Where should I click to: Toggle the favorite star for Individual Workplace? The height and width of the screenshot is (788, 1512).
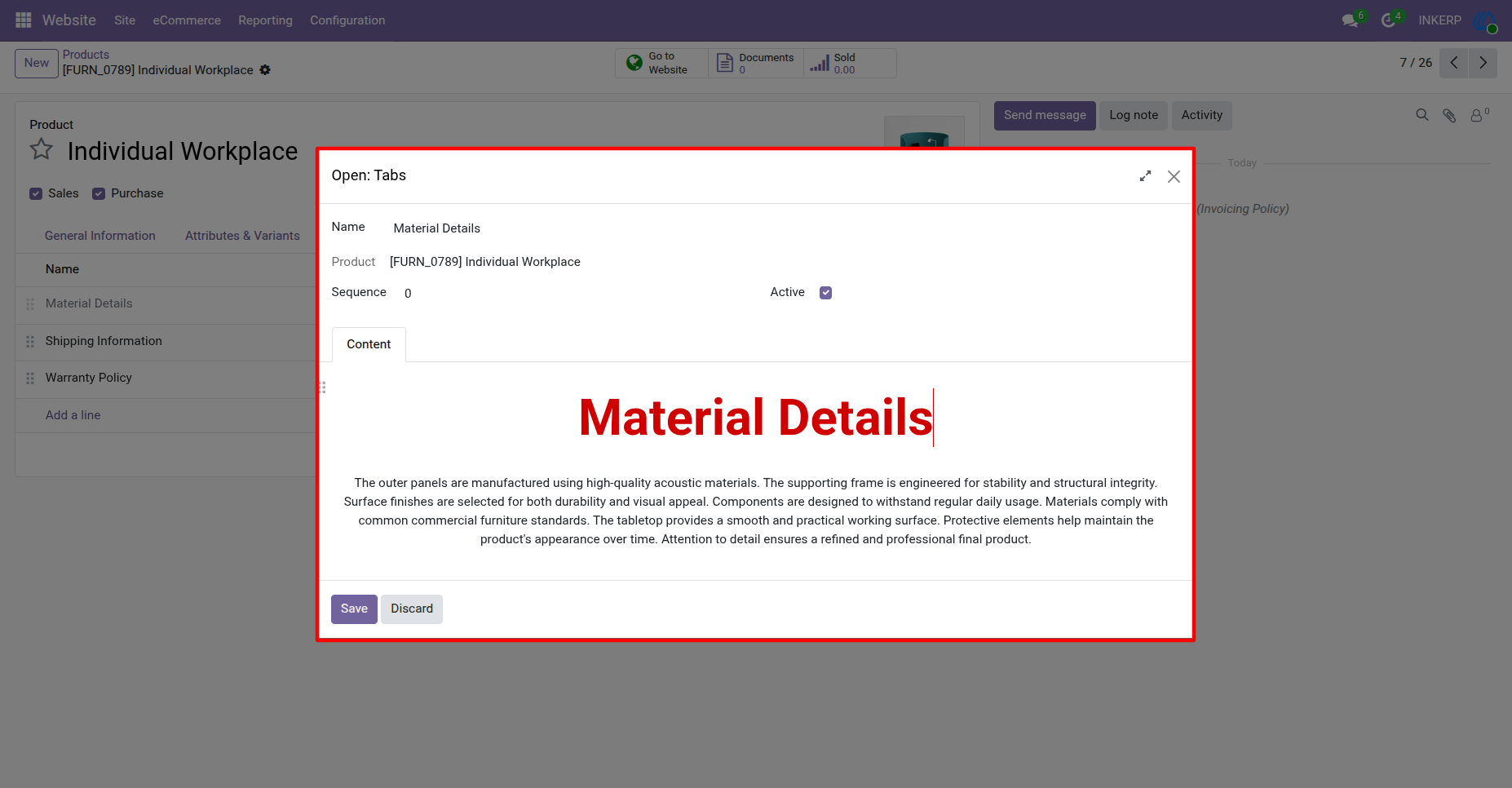point(42,149)
